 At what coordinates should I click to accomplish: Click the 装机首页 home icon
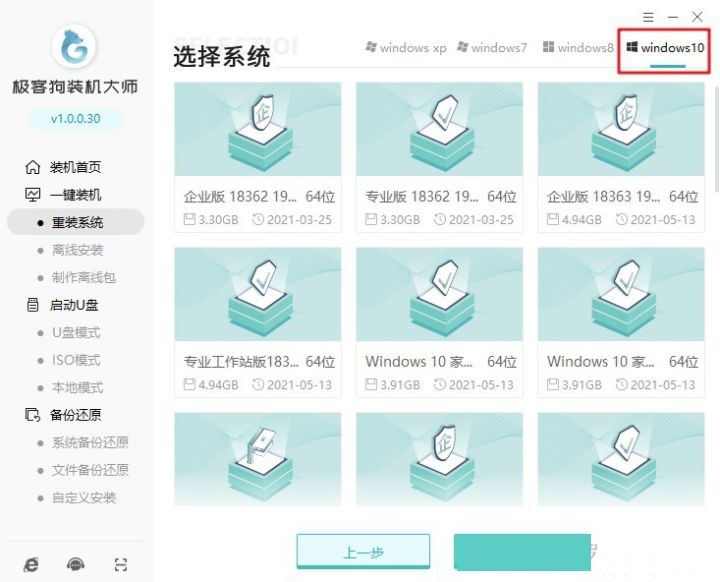tap(33, 167)
